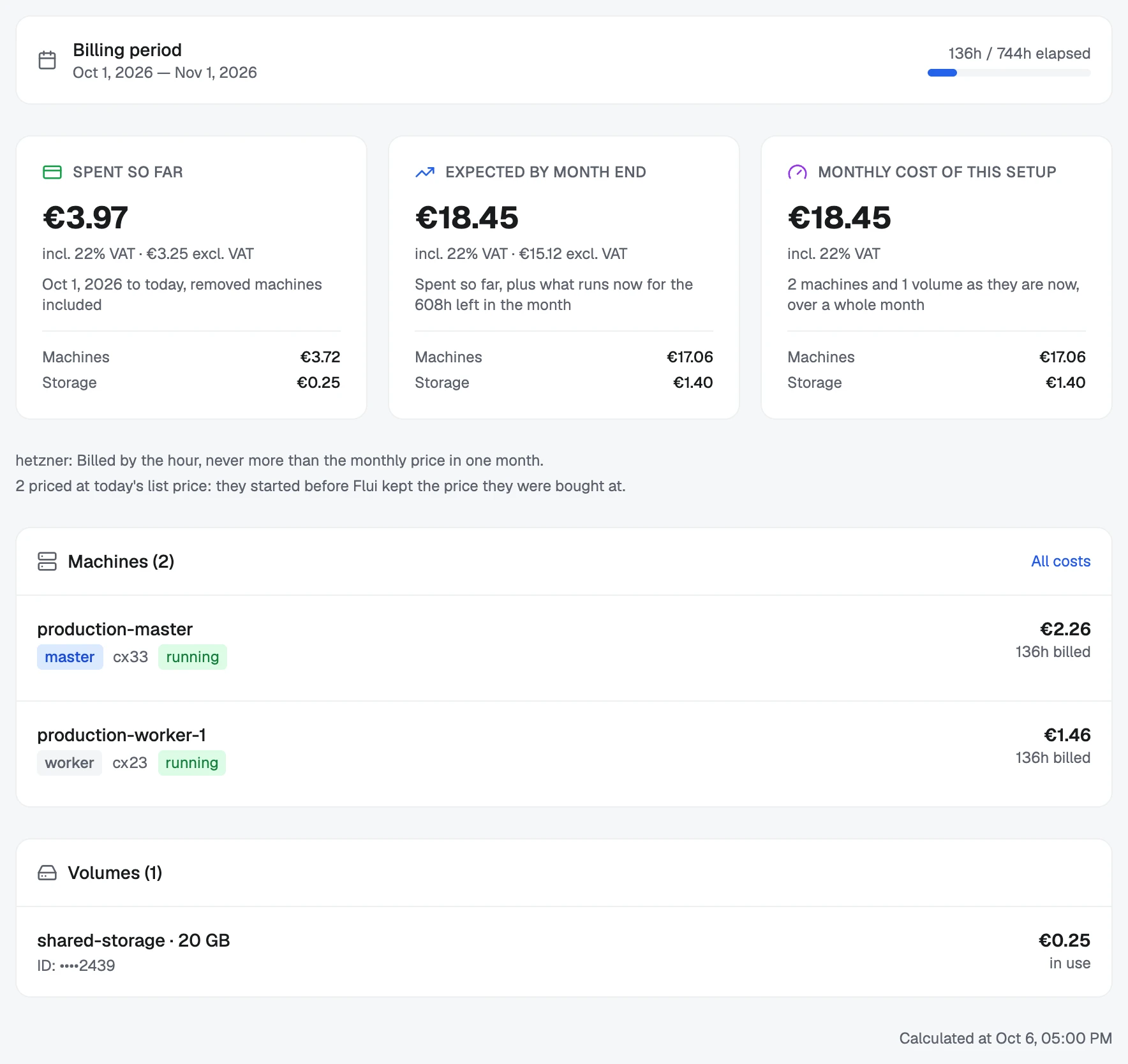1128x1064 pixels.
Task: Click the in use status of shared-storage
Action: click(x=1070, y=963)
